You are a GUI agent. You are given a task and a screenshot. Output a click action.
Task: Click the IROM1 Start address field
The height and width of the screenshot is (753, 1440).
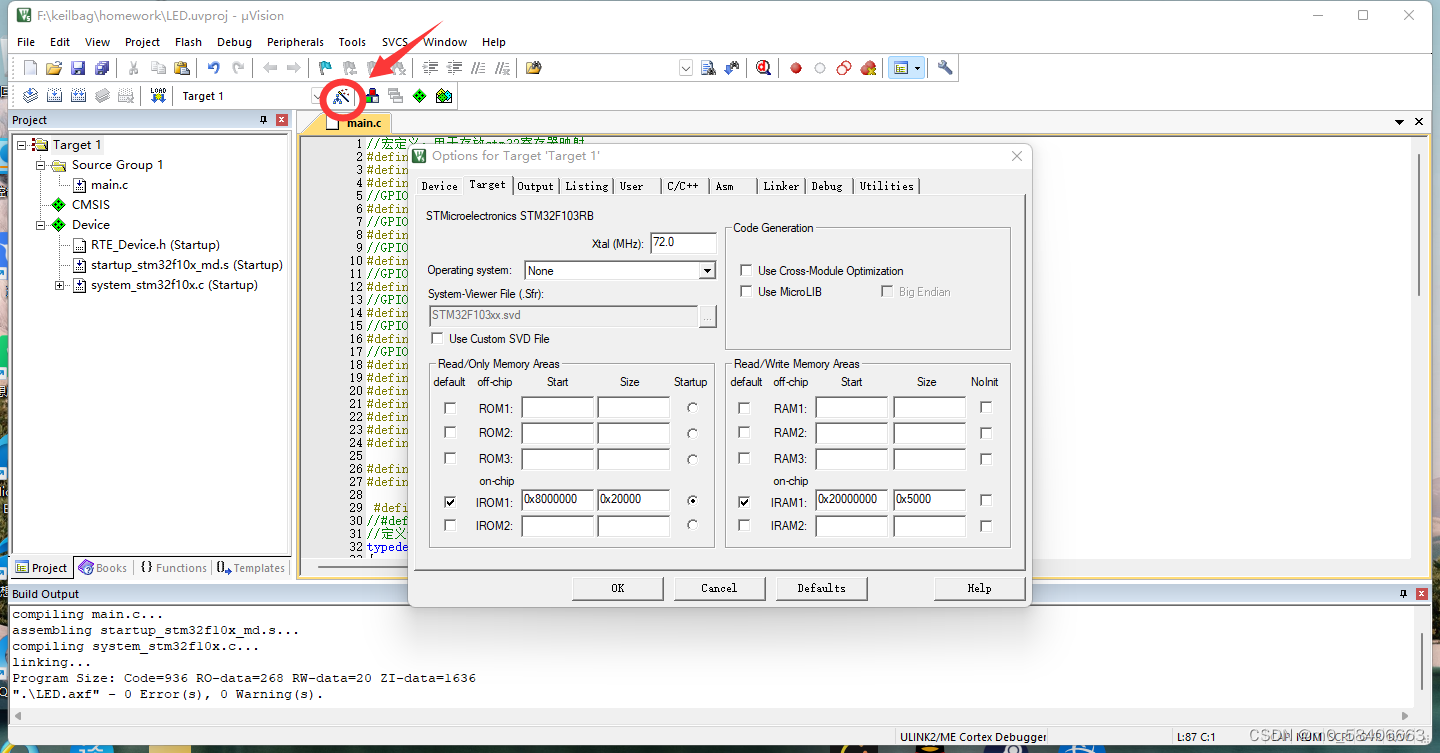558,500
